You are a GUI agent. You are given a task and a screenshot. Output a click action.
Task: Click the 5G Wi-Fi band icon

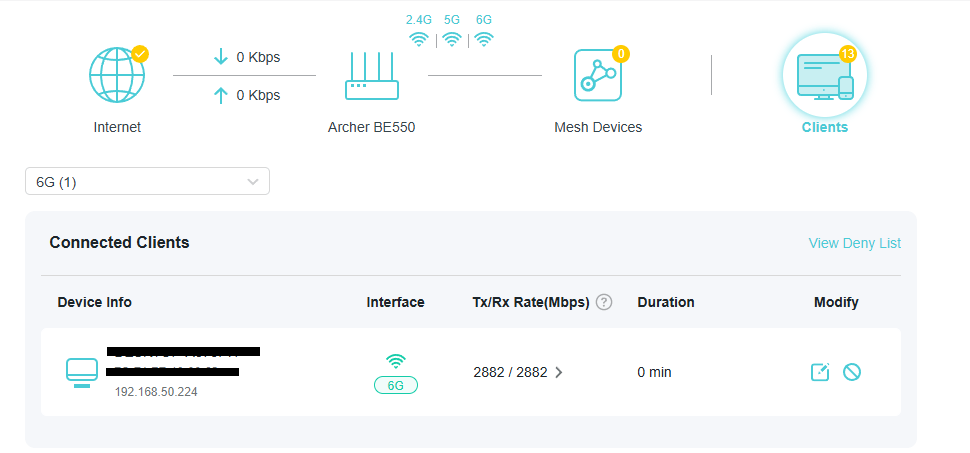coord(452,40)
